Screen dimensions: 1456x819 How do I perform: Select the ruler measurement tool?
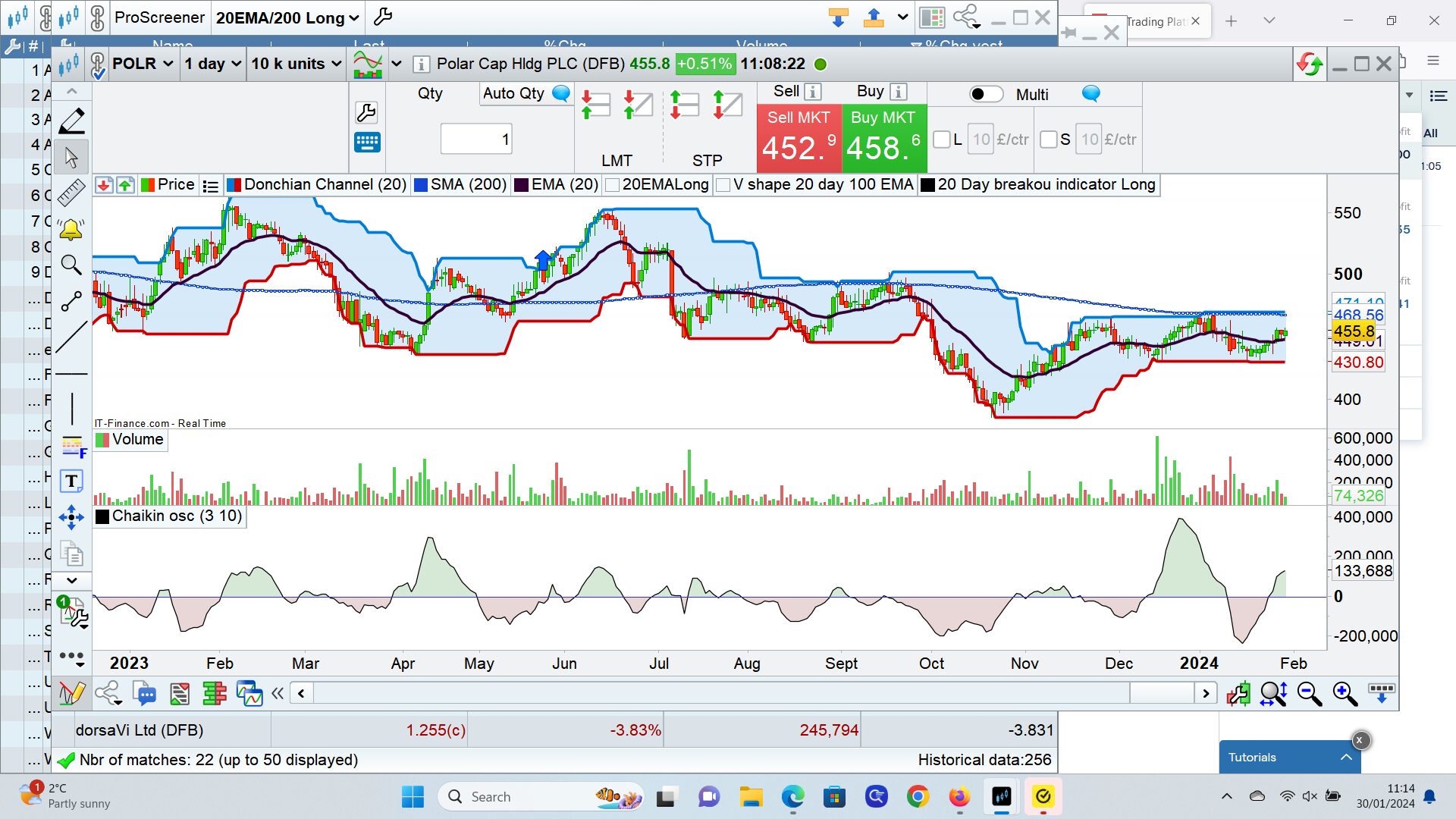[x=71, y=193]
